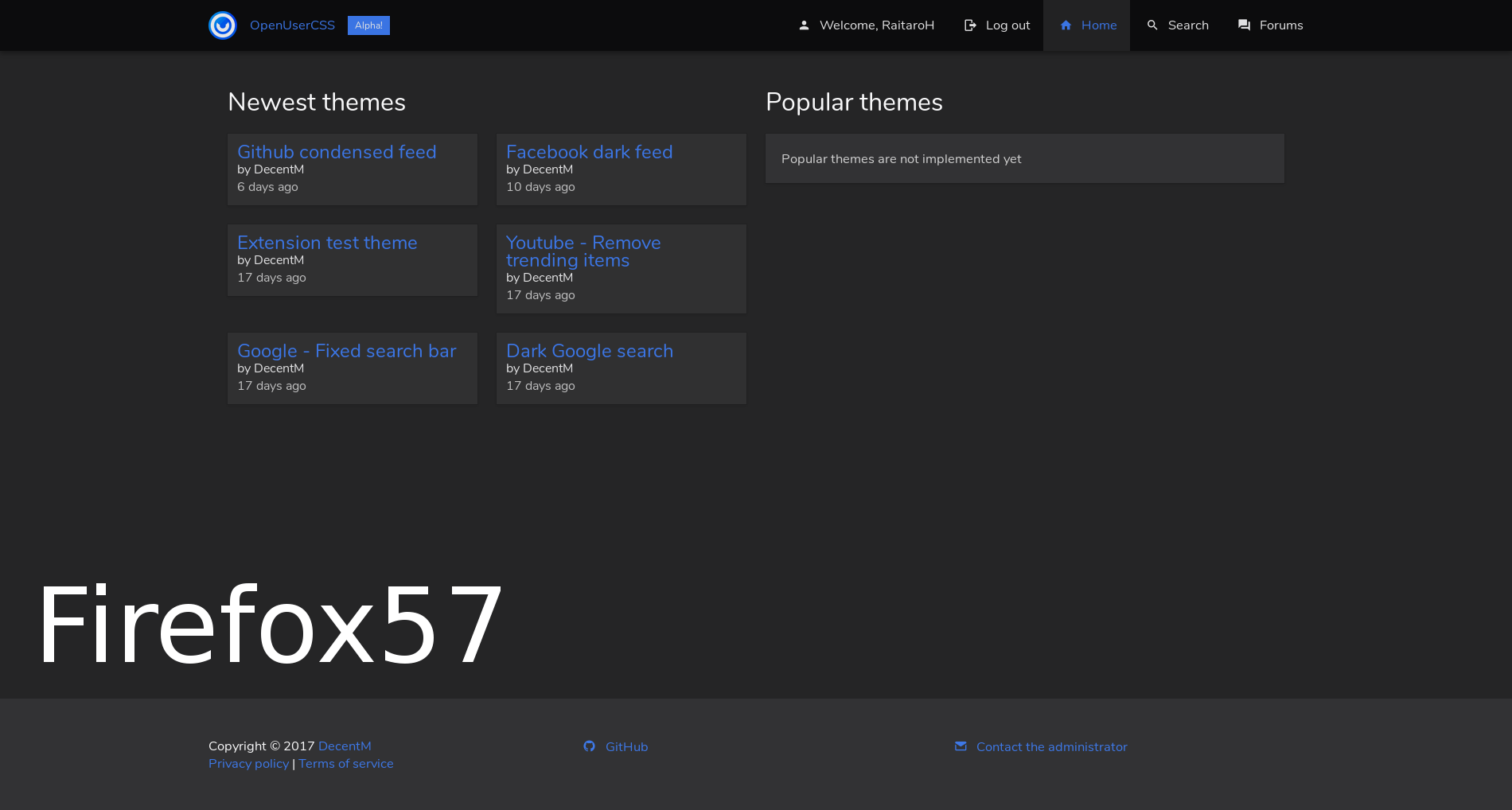The width and height of the screenshot is (1512, 810).
Task: Click the Search magnifier icon
Action: pos(1152,25)
